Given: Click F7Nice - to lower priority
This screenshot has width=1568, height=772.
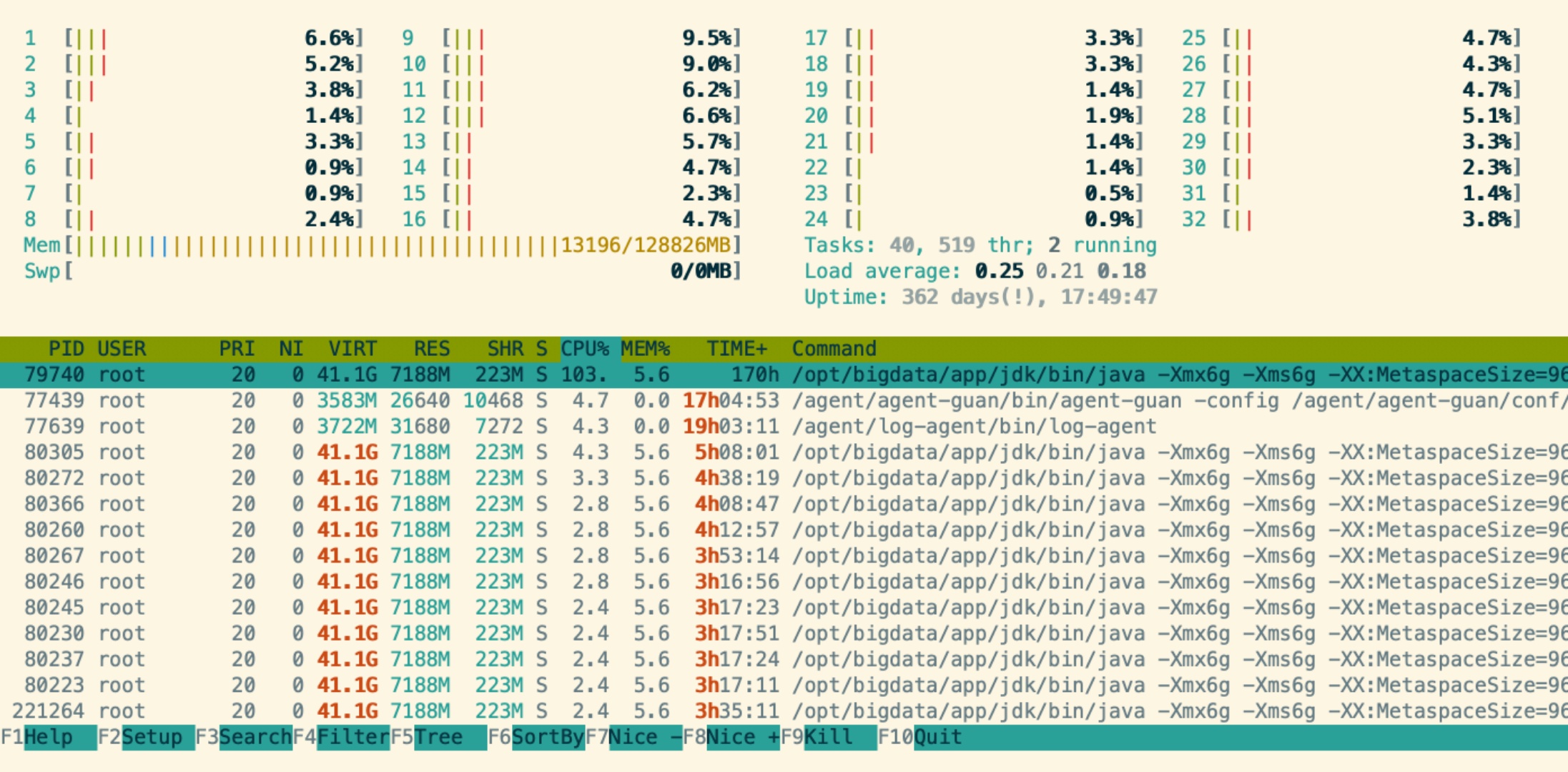Looking at the screenshot, I should point(640,737).
